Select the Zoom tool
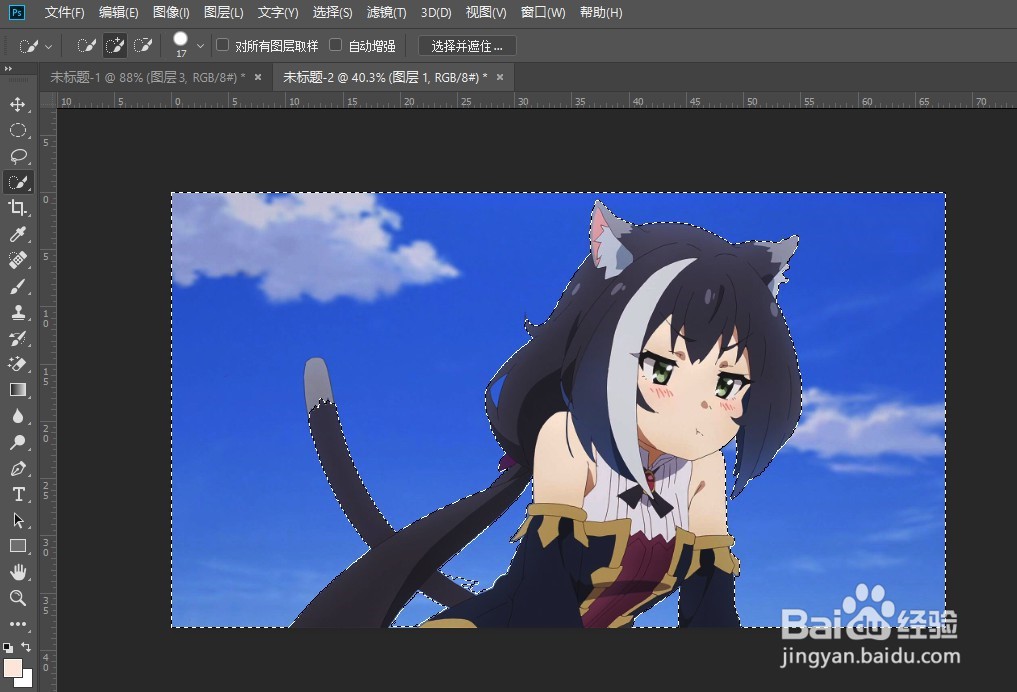This screenshot has width=1017, height=692. [x=18, y=598]
